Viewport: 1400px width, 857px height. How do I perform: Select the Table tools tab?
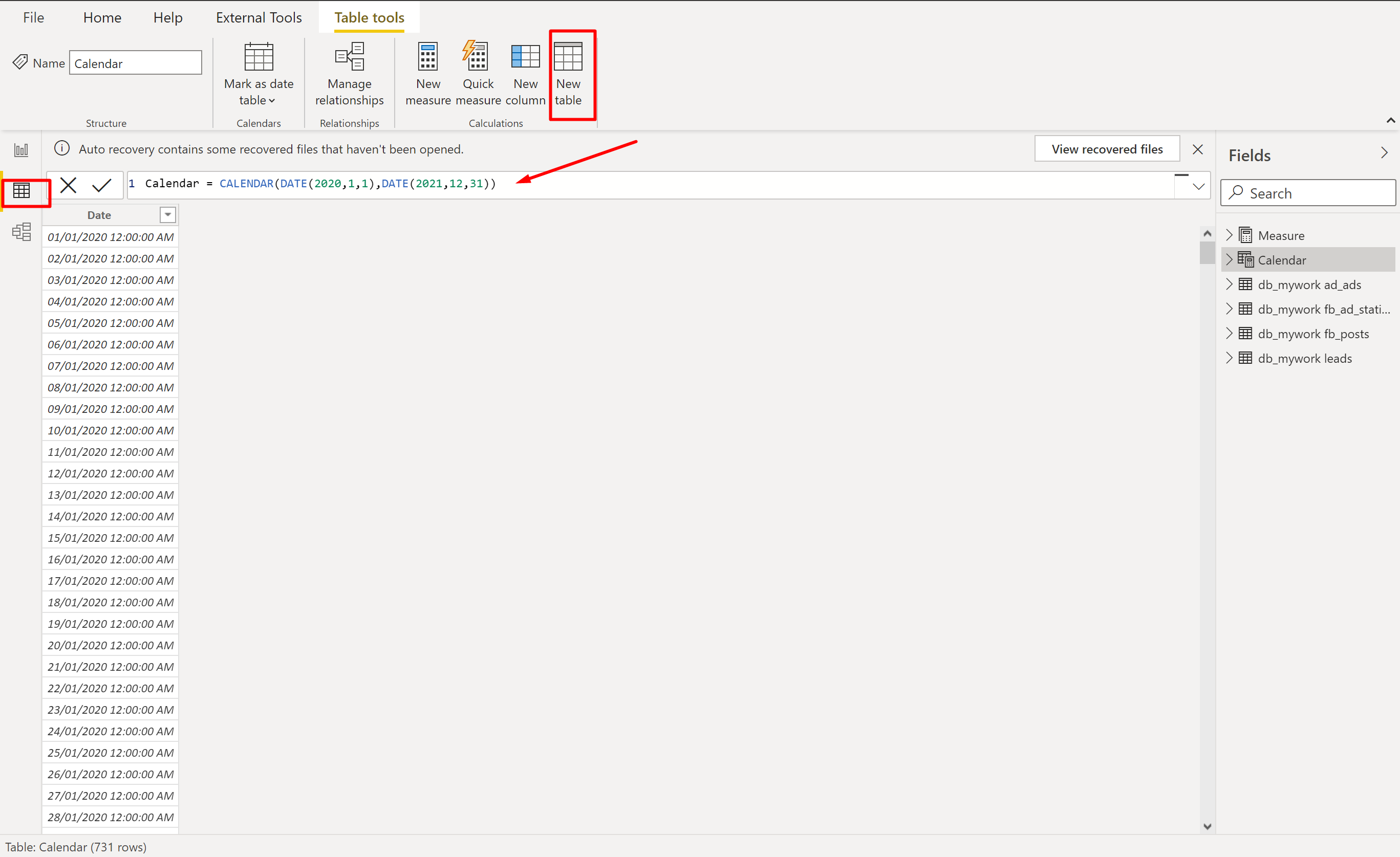369,17
